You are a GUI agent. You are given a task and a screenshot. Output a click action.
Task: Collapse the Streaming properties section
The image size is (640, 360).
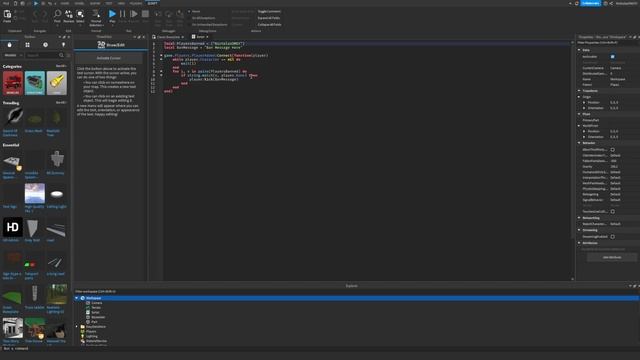pyautogui.click(x=579, y=230)
